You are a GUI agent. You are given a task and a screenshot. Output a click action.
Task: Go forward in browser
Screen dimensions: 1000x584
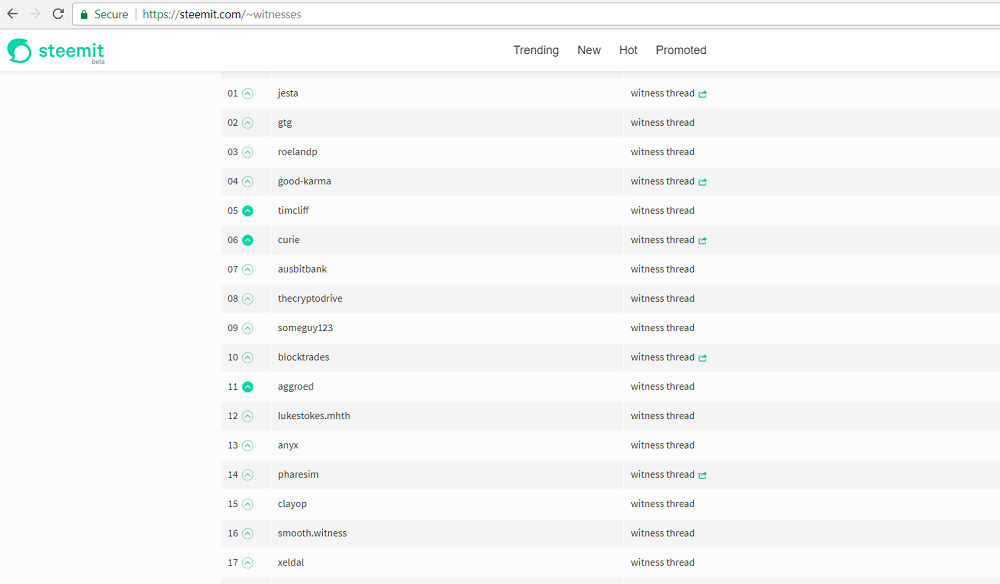click(35, 14)
